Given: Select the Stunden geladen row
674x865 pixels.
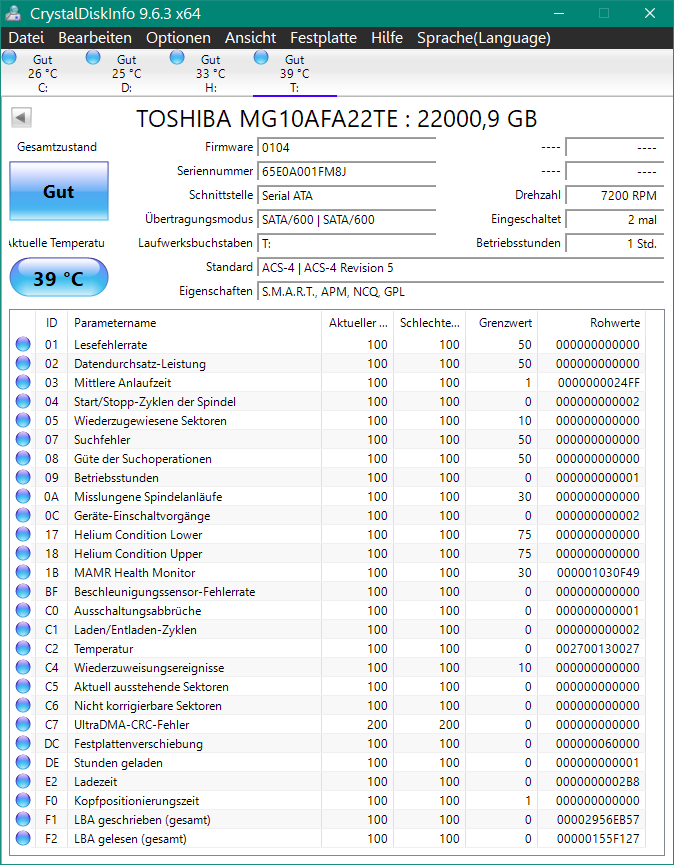Looking at the screenshot, I should (328, 762).
